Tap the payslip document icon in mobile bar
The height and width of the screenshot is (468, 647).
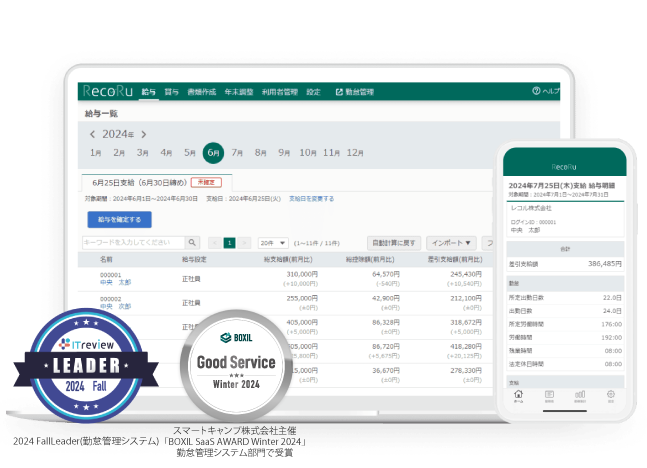(x=548, y=394)
